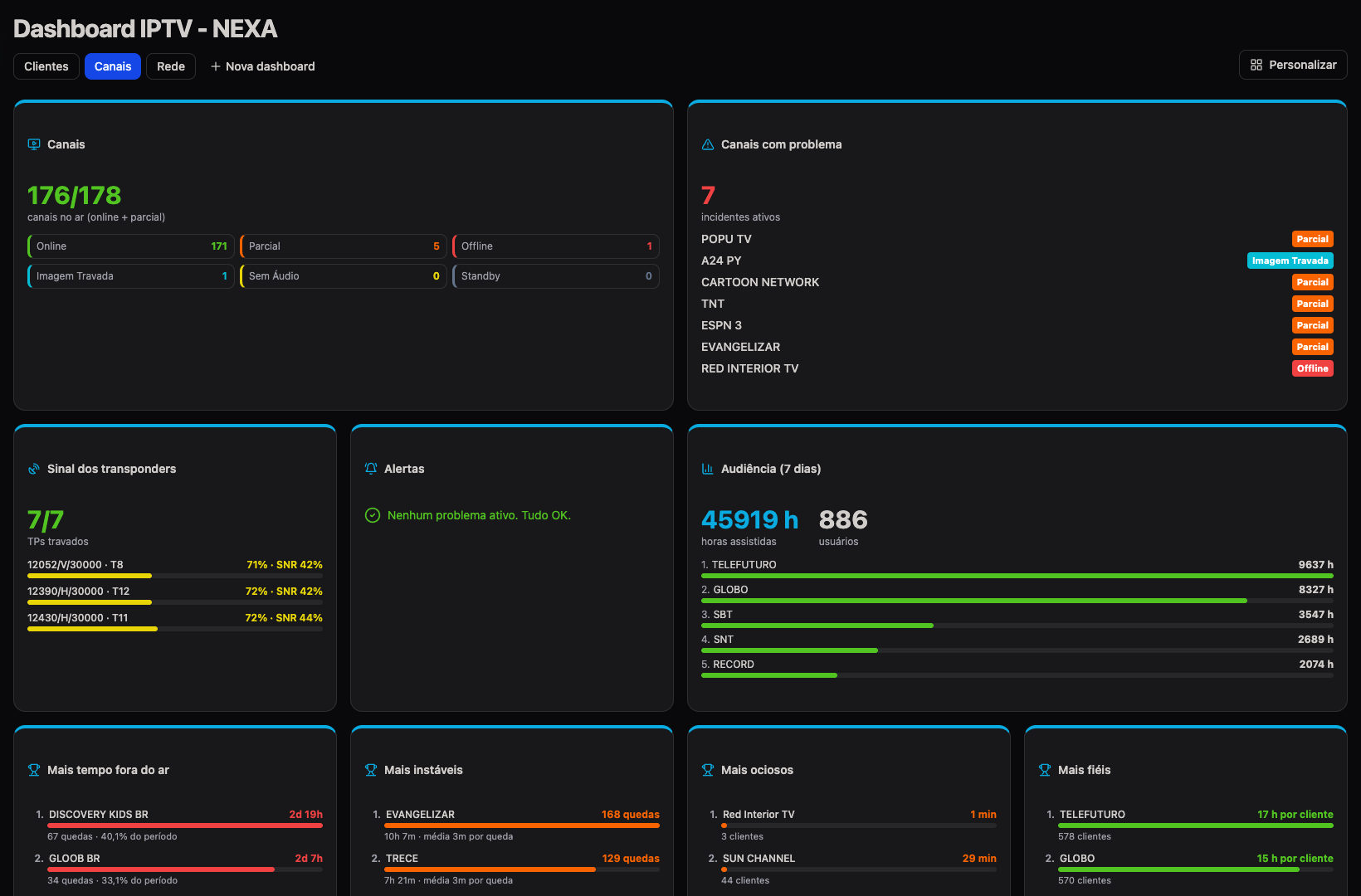The height and width of the screenshot is (896, 1361).
Task: Click the green check icon in Alertas
Action: pyautogui.click(x=373, y=515)
